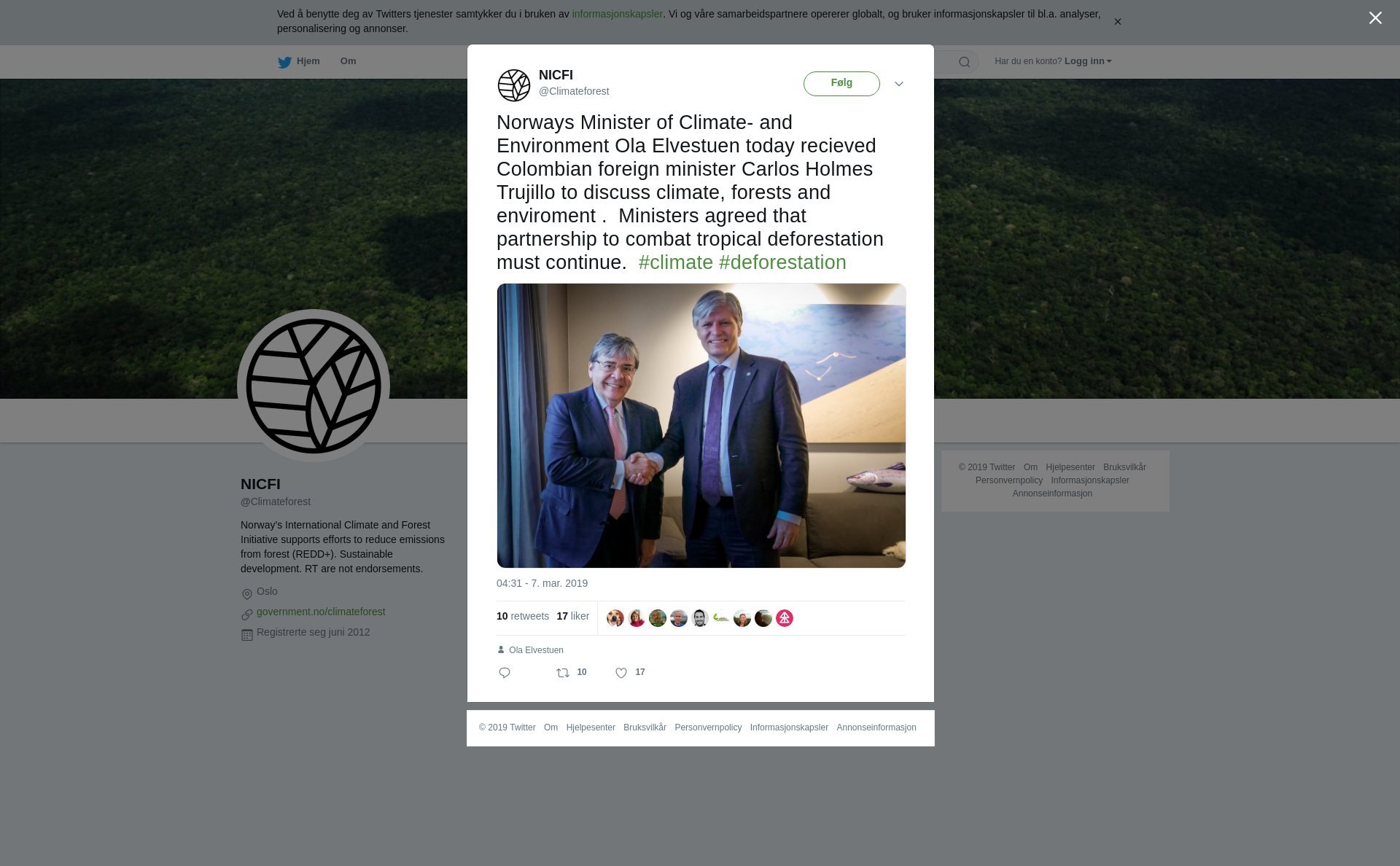Dismiss the cookie notice banner
The image size is (1400, 866).
[1117, 22]
